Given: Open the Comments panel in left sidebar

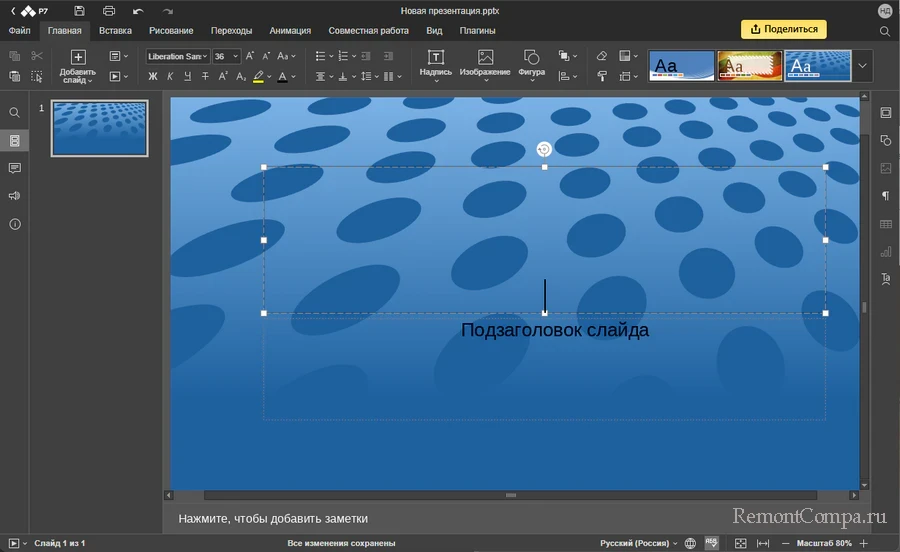Looking at the screenshot, I should pos(14,168).
